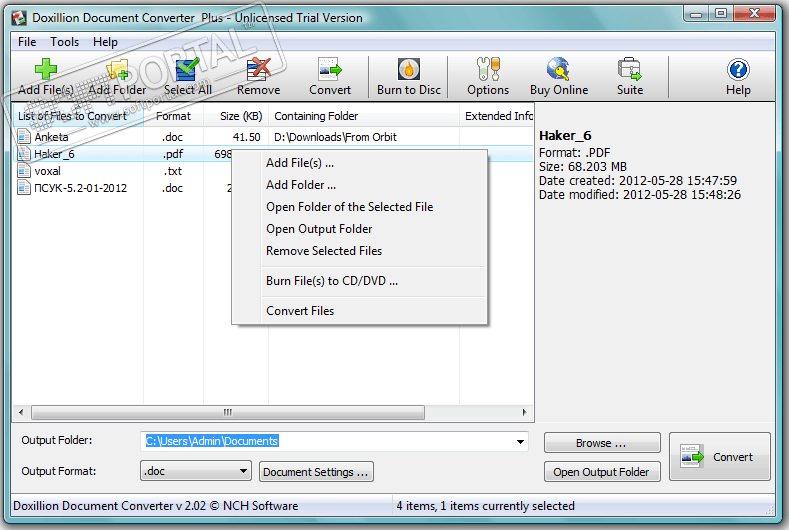
Task: Select the ПСУК-5.2-01-2012 file name
Action: (81, 188)
